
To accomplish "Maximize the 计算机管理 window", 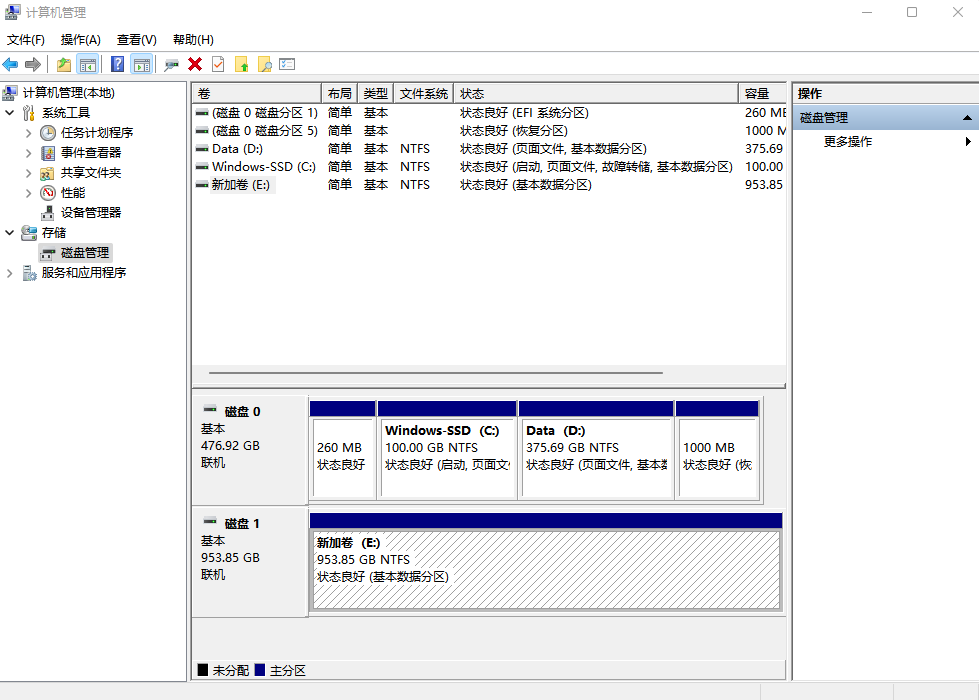I will pos(912,12).
